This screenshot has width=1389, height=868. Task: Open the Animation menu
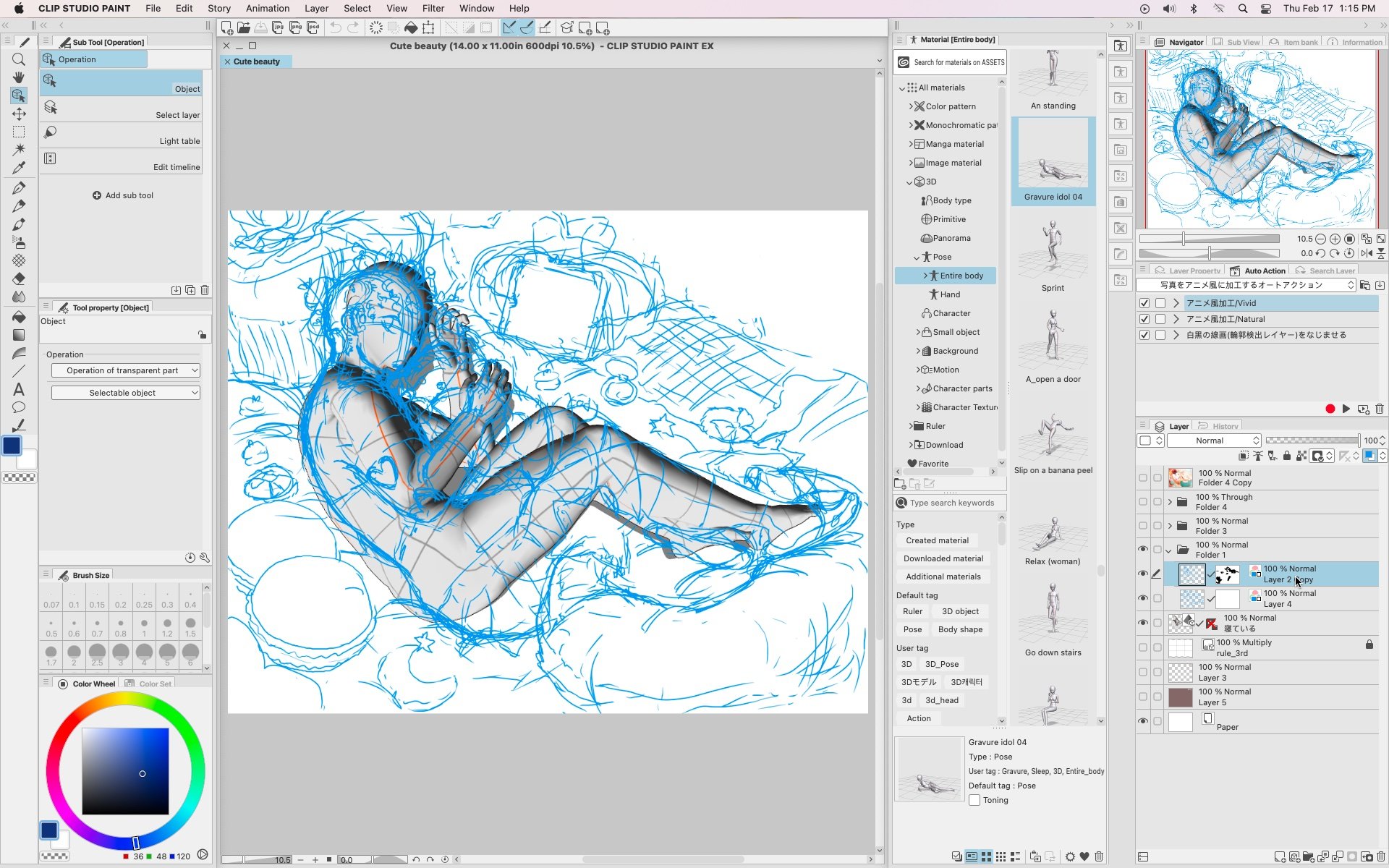(x=267, y=8)
